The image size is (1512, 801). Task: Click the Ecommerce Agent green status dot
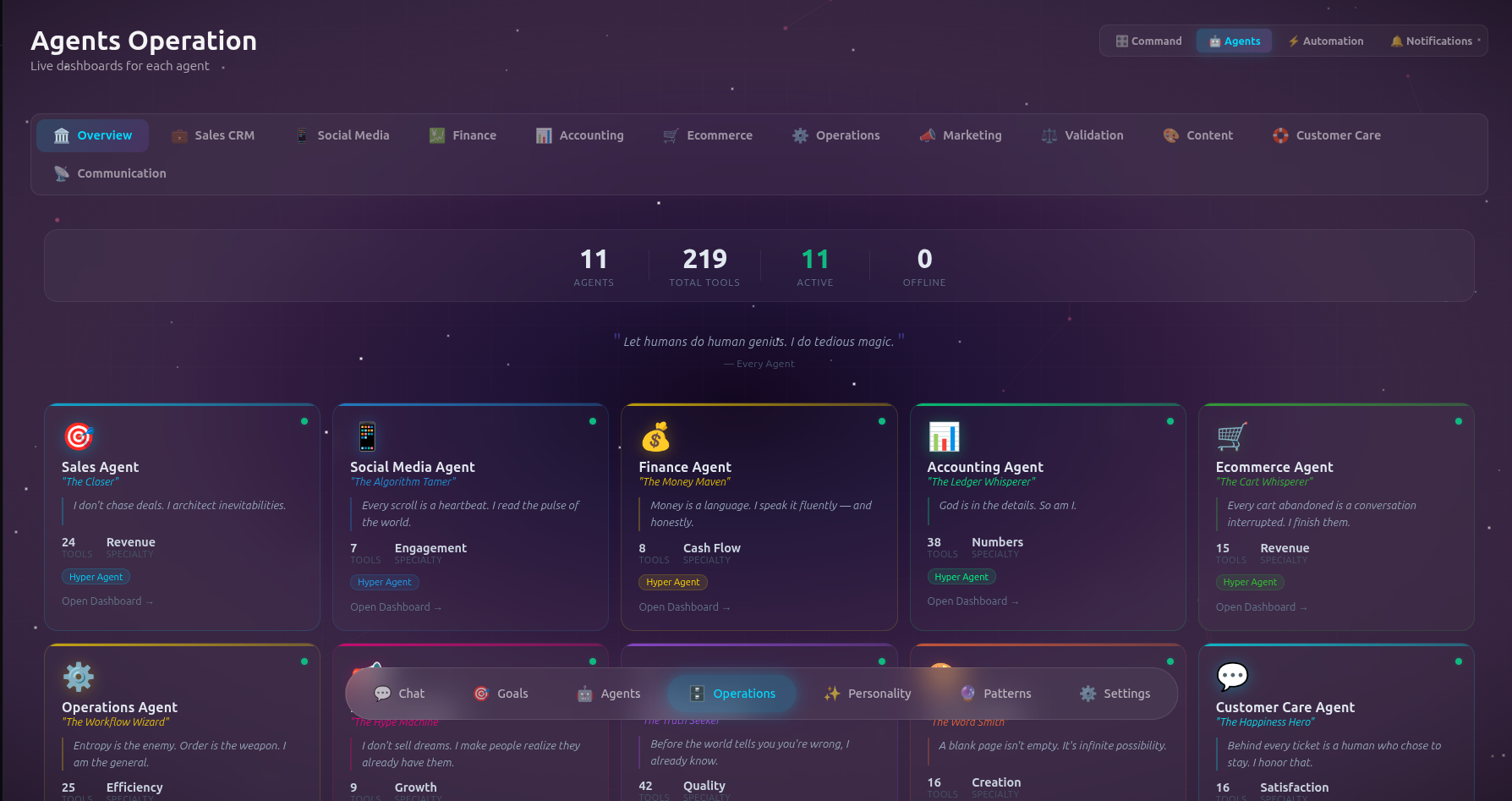[x=1459, y=421]
